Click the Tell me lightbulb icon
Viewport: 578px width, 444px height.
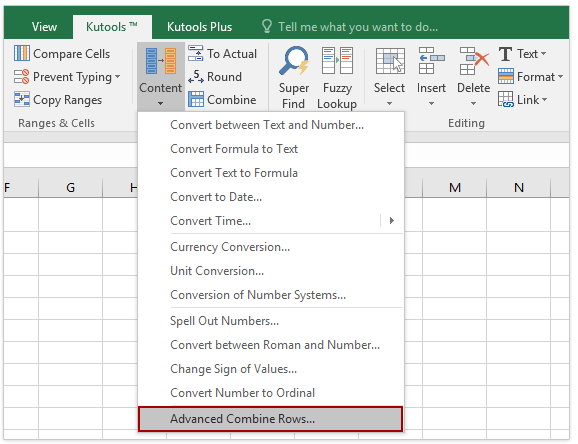pyautogui.click(x=267, y=26)
